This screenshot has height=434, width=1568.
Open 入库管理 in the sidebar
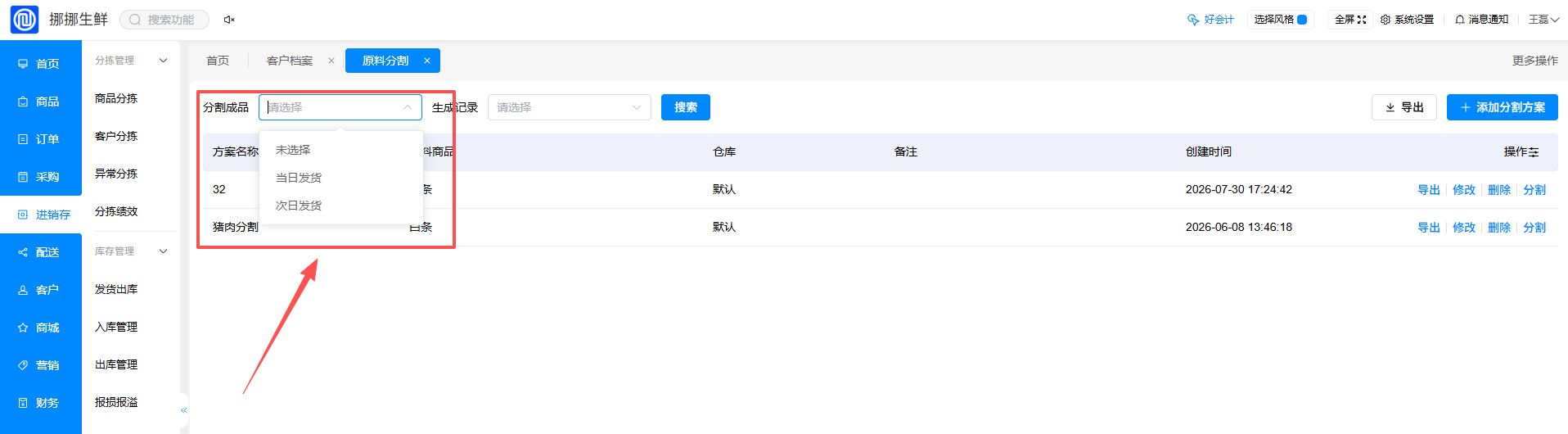116,327
